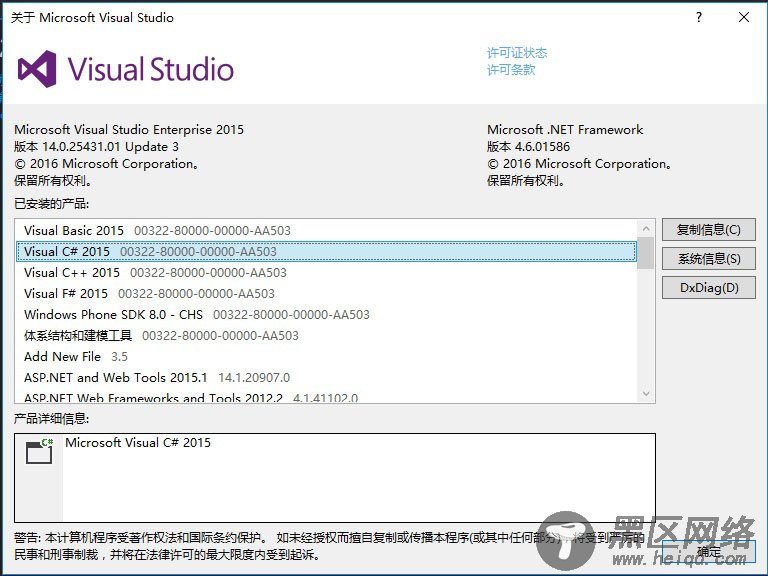Select Visual F# 2015 row
Screen dimensions: 768x576
[x=327, y=293]
